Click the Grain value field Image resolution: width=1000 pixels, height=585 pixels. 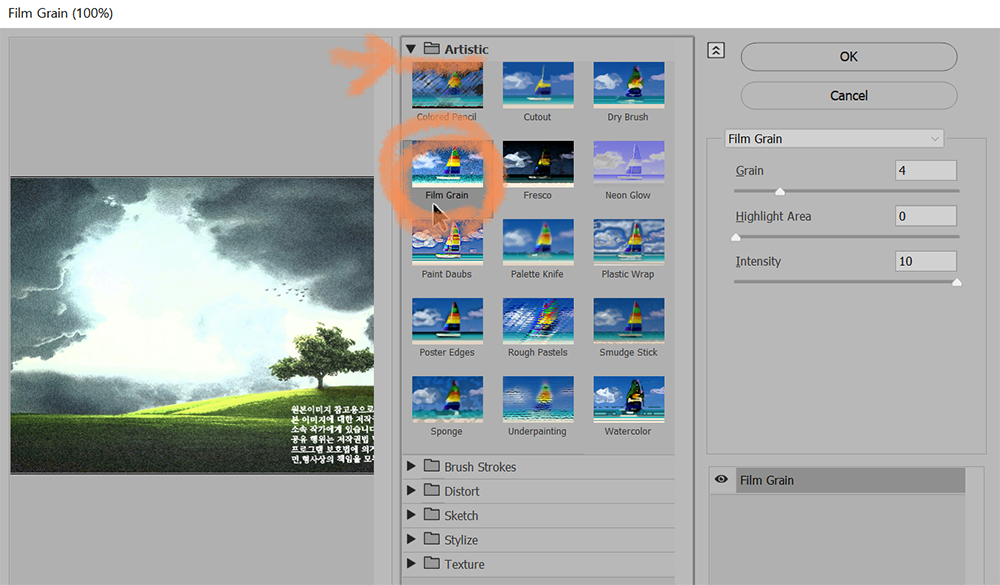point(925,170)
